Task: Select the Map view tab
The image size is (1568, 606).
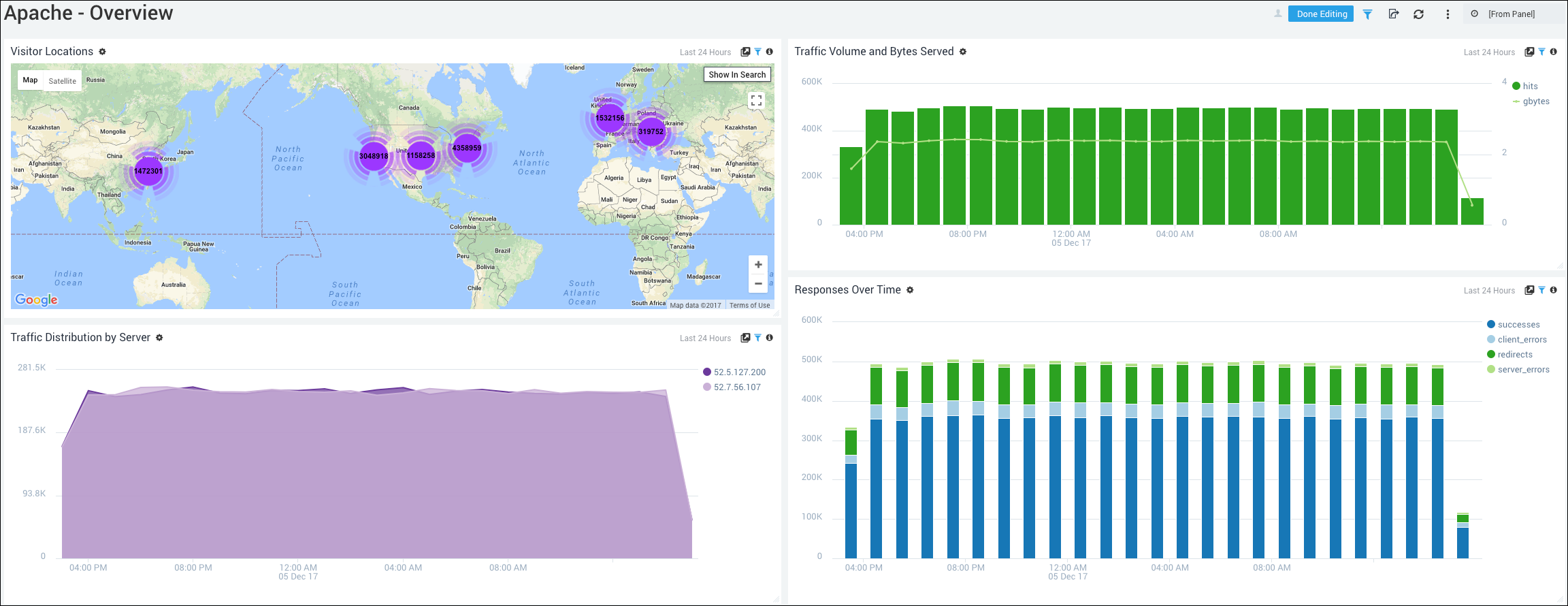Action: [31, 80]
